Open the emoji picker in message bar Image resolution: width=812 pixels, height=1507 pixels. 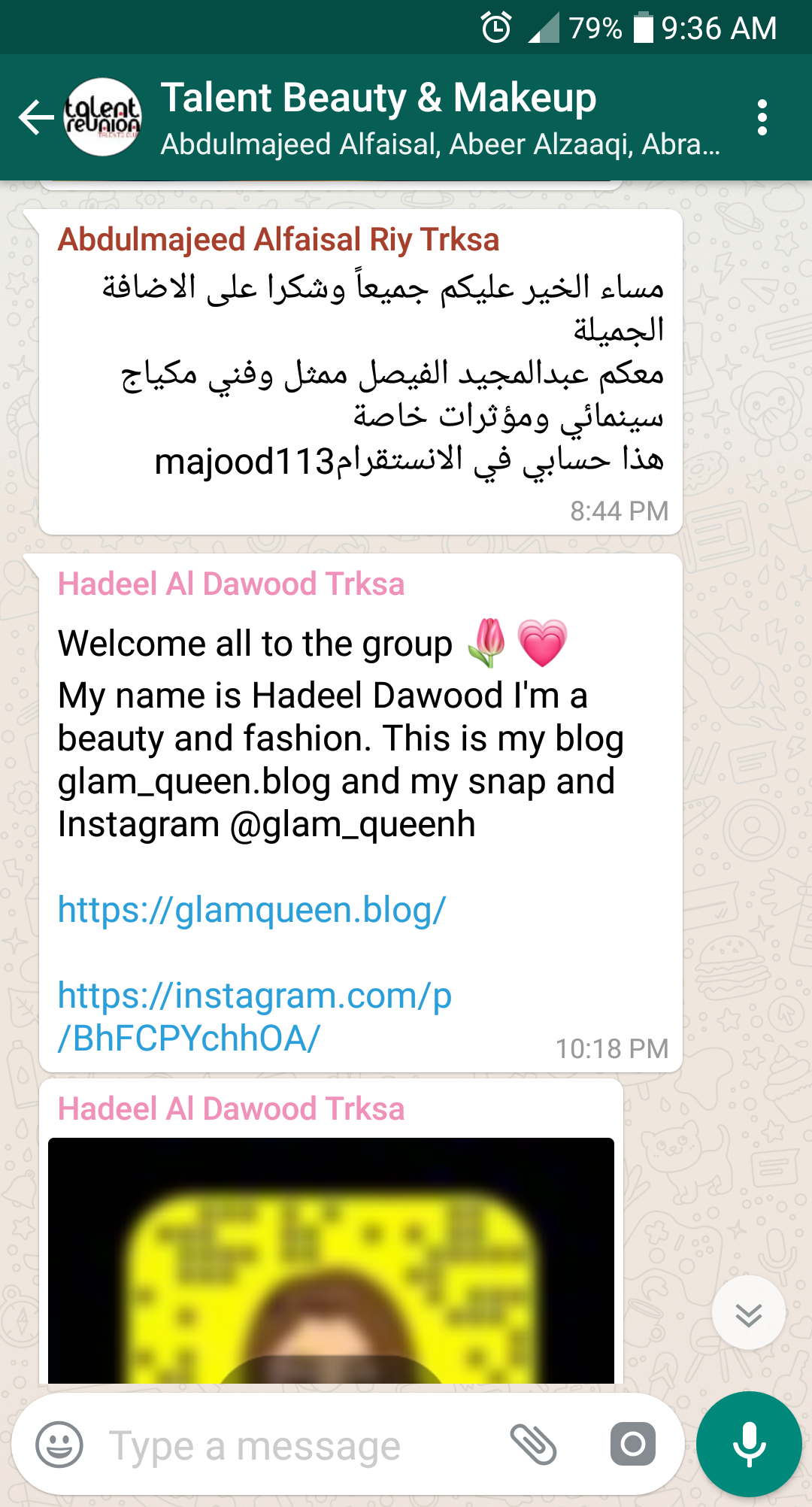click(x=59, y=1445)
